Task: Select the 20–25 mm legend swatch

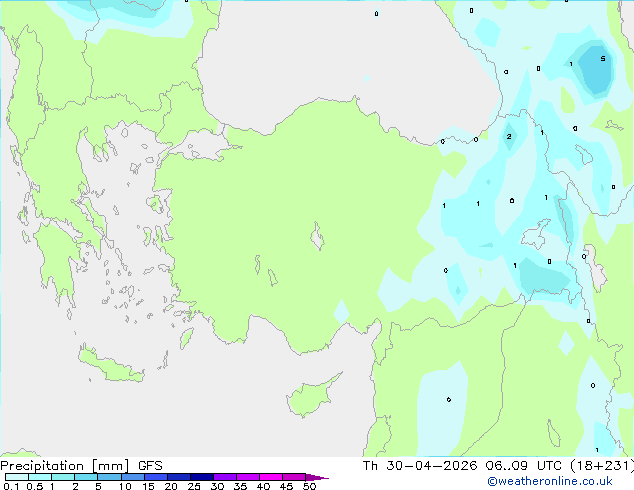Action: coord(179,477)
